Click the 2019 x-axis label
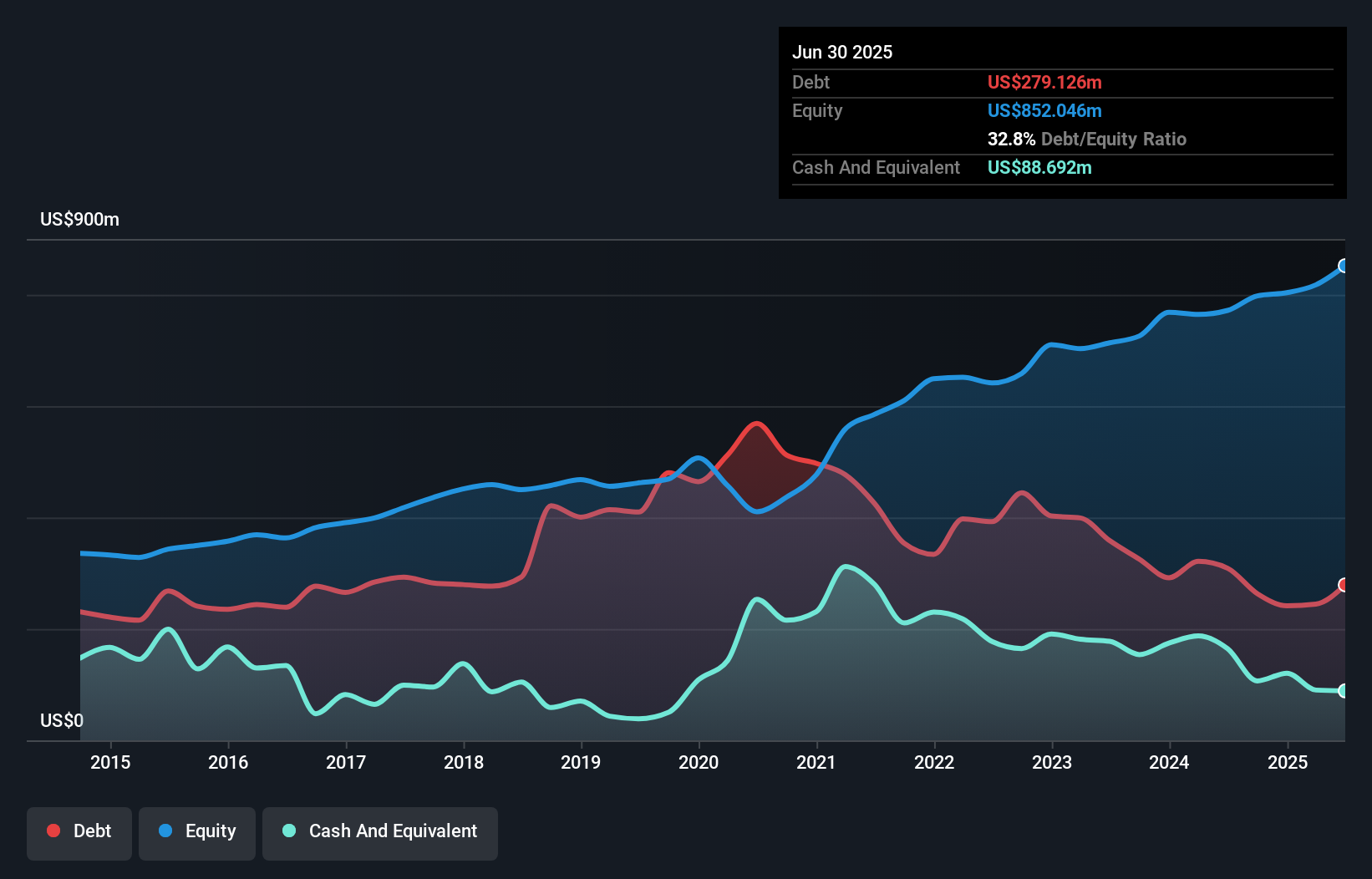Image resolution: width=1372 pixels, height=879 pixels. click(581, 762)
